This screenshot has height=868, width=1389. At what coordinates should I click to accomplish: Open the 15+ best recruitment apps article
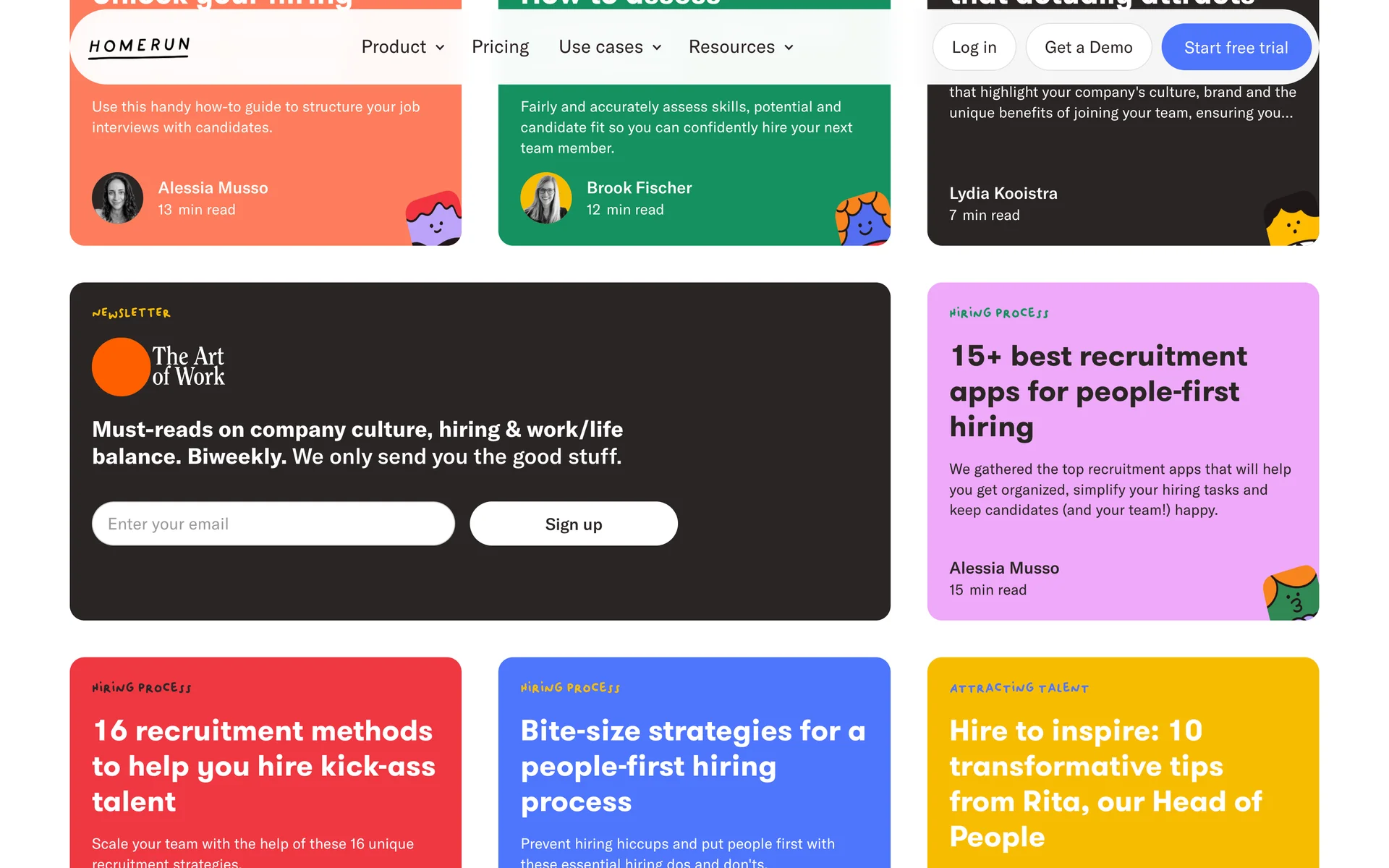tap(1098, 391)
